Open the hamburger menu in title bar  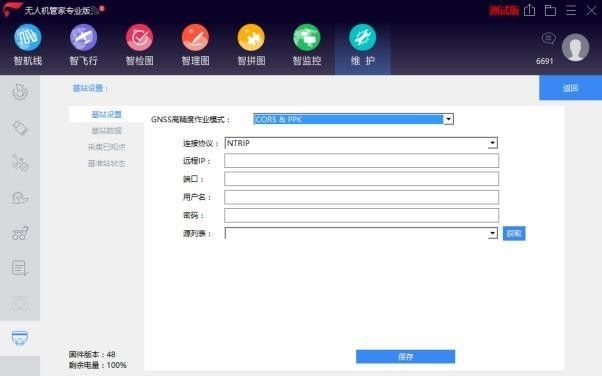coord(571,10)
